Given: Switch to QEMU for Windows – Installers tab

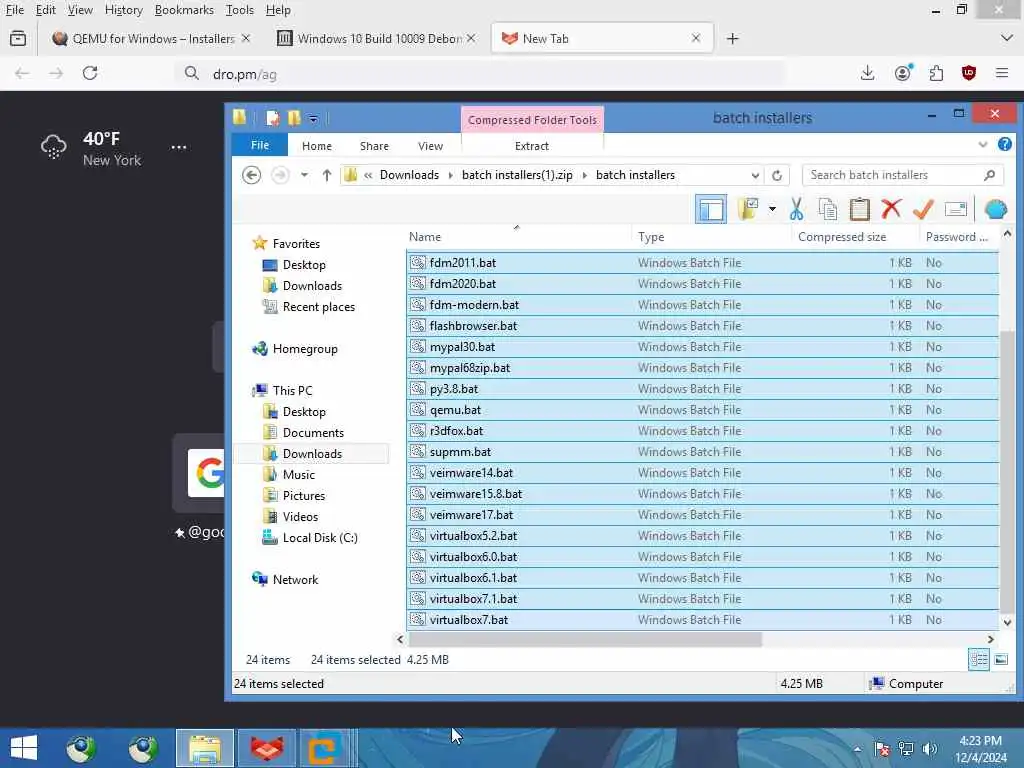Looking at the screenshot, I should (152, 39).
